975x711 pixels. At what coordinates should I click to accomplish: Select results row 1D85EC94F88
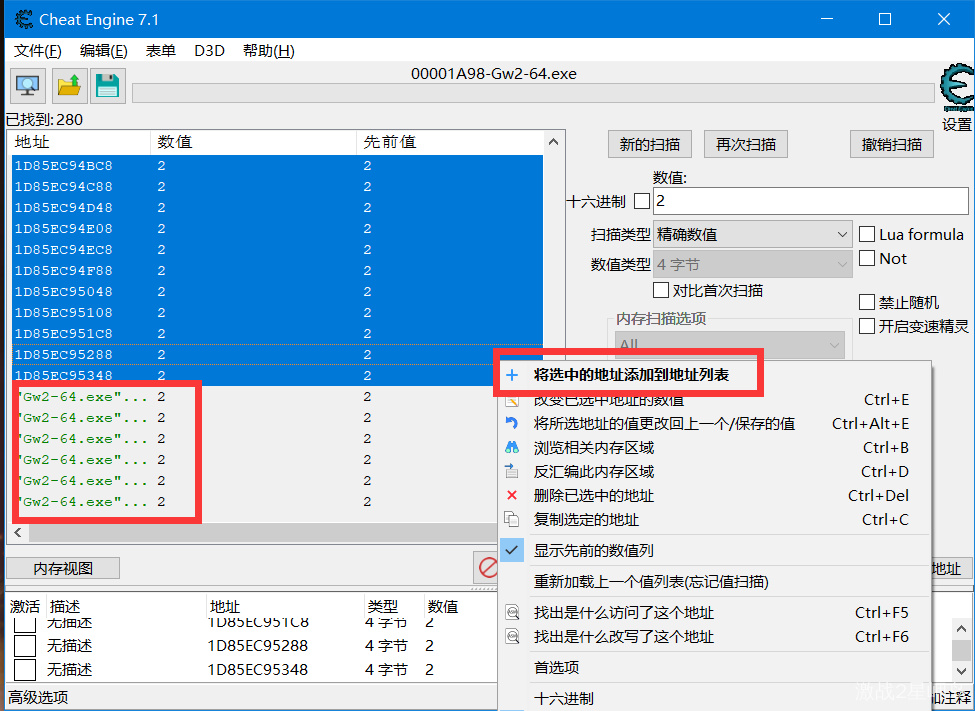click(277, 271)
